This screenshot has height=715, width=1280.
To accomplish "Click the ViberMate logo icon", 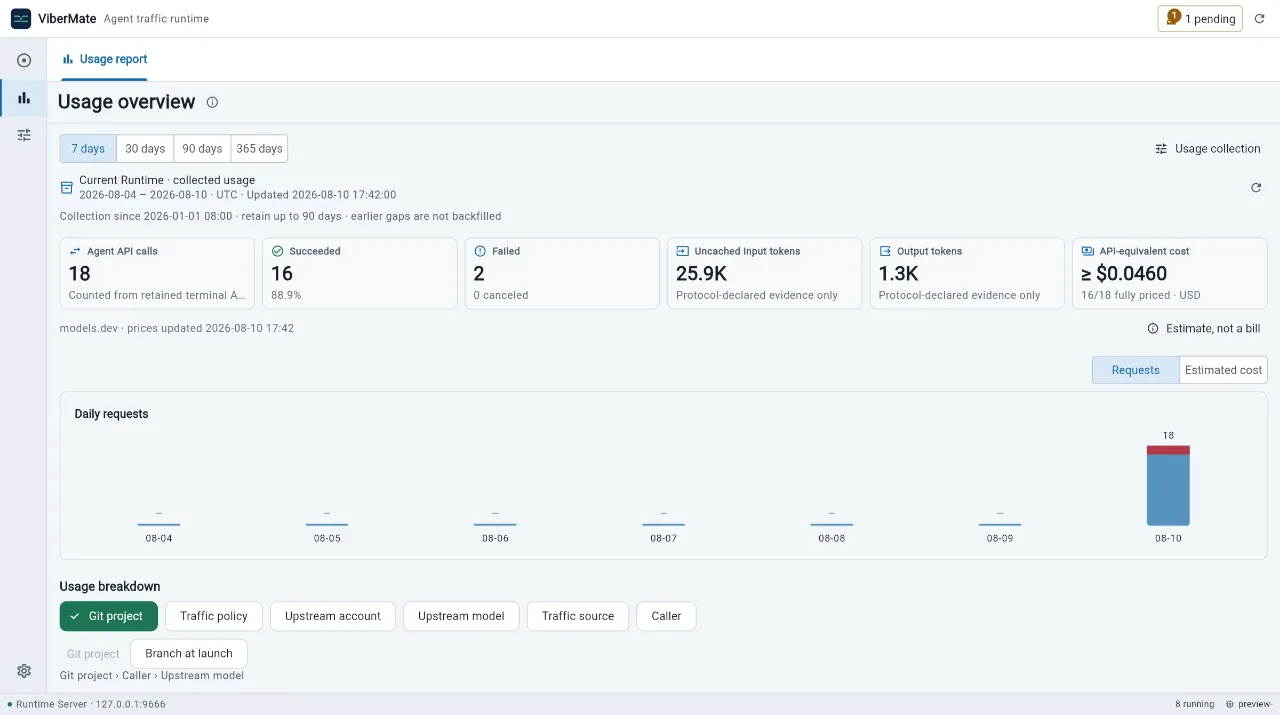I will (x=21, y=19).
